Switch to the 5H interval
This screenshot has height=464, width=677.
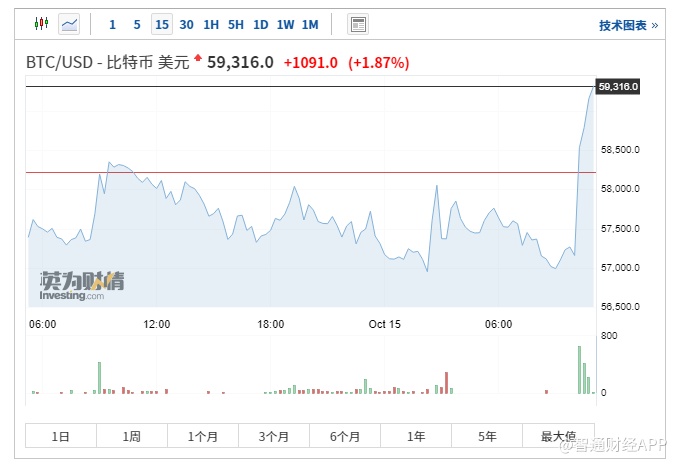click(x=236, y=24)
